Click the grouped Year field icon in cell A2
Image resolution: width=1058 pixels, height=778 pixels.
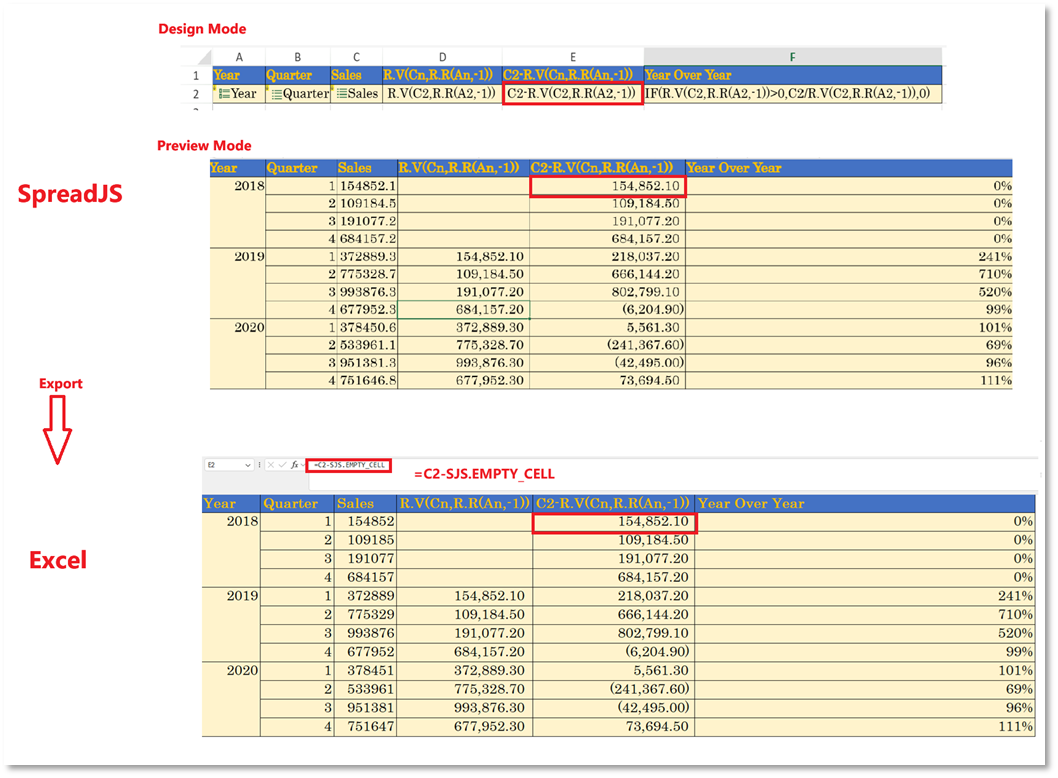223,94
